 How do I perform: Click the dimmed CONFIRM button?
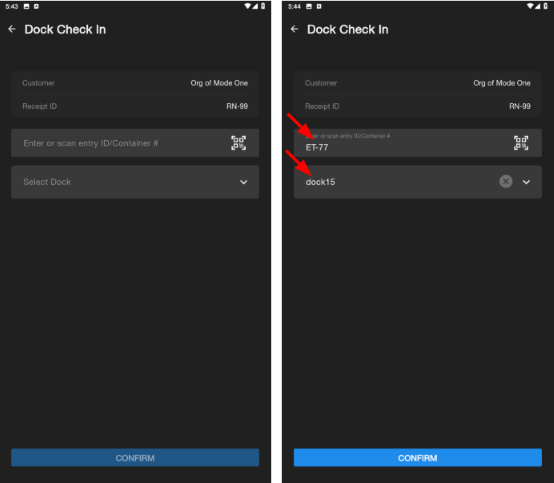click(135, 458)
